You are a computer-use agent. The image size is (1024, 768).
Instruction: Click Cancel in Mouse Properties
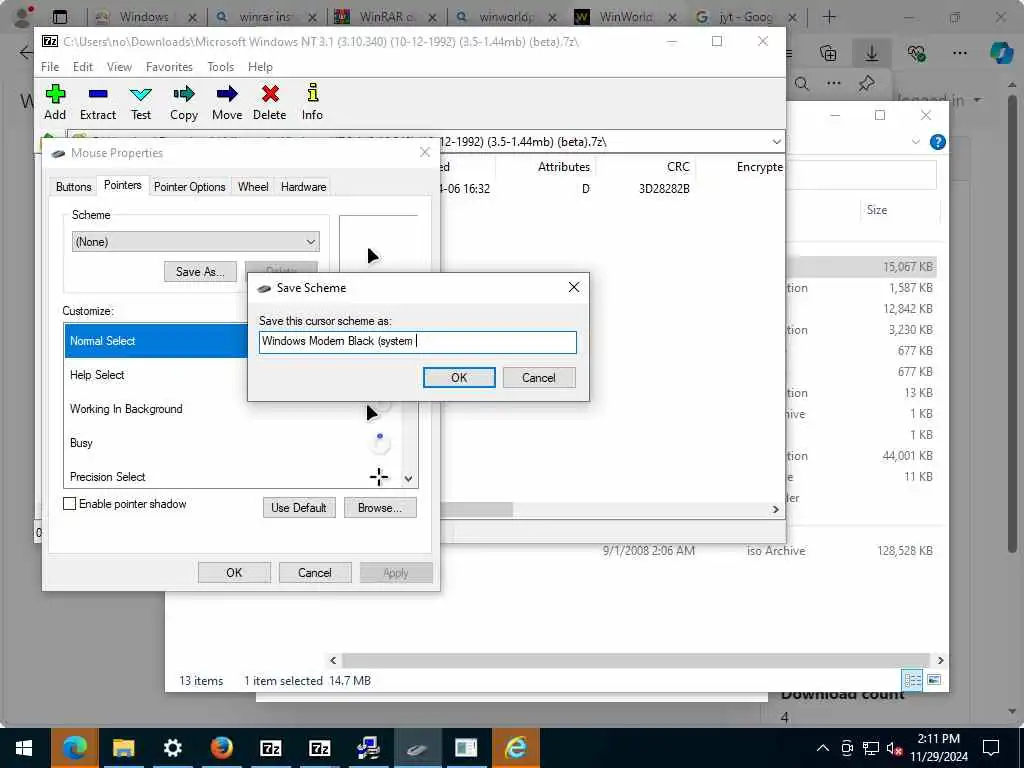coord(315,573)
